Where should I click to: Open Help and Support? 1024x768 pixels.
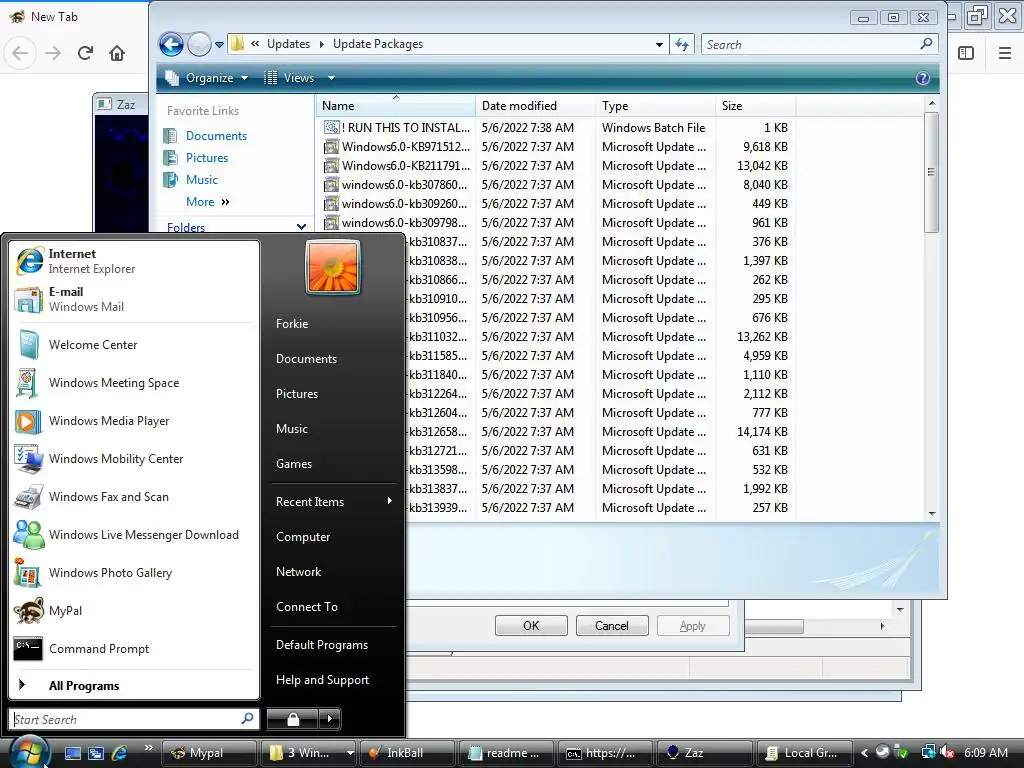[334, 680]
